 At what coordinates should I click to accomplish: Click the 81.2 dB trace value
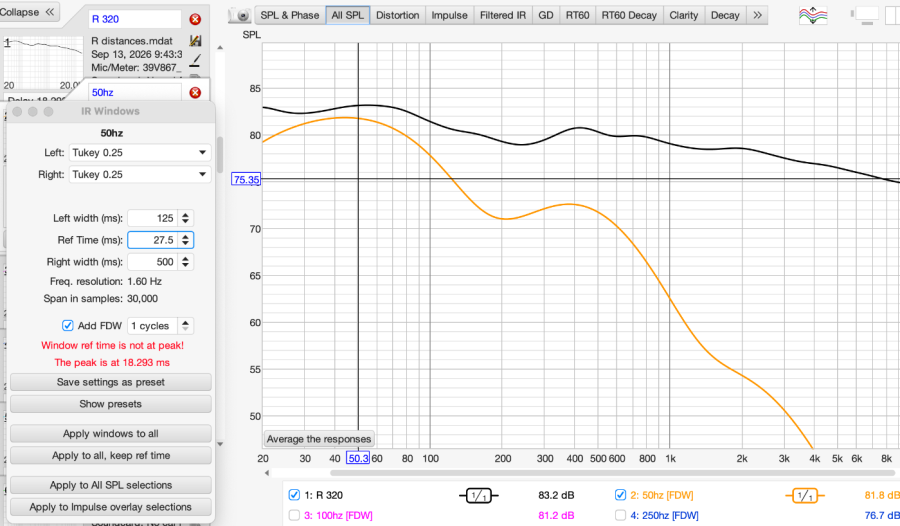pos(556,516)
